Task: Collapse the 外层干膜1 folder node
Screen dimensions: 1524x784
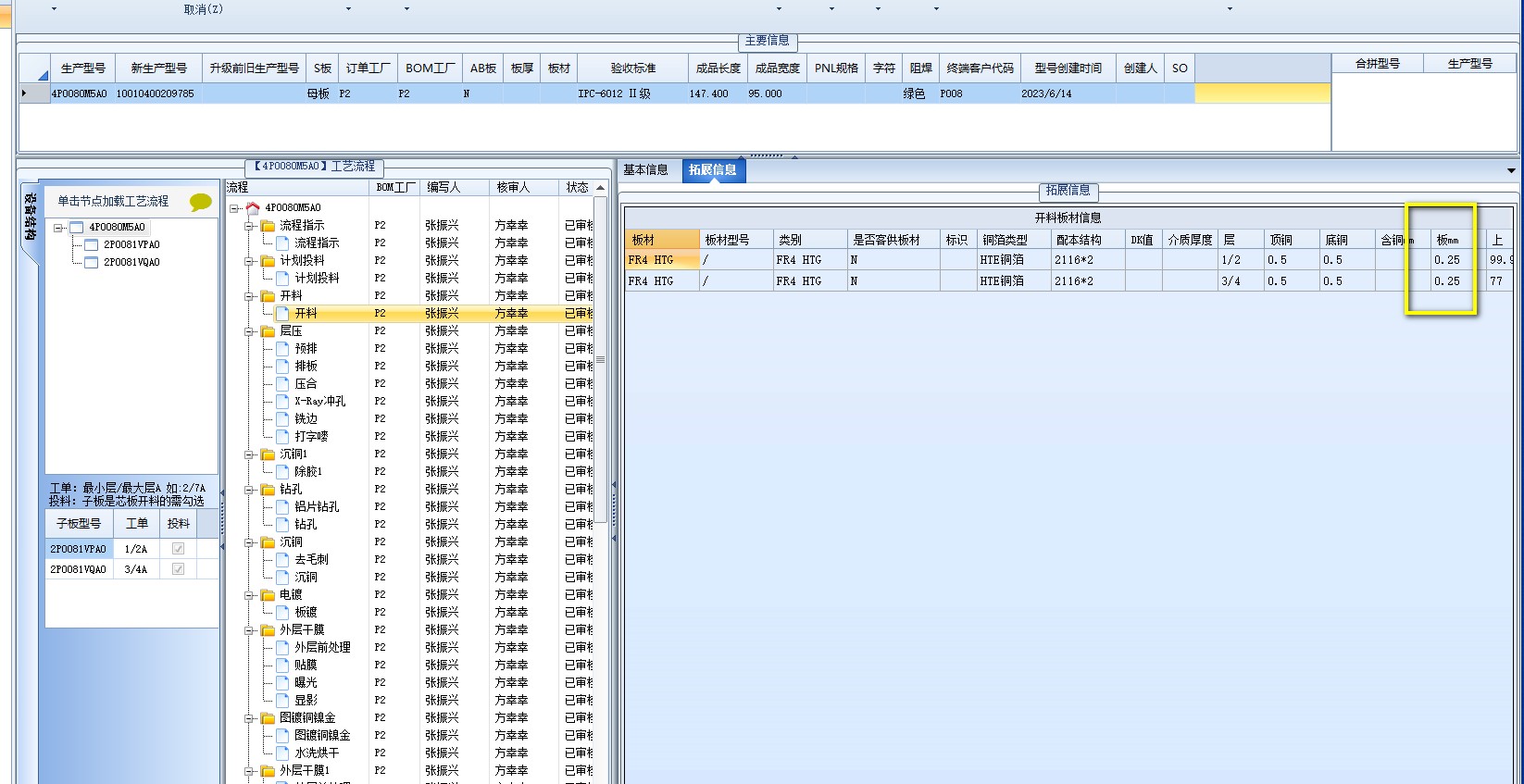Action: (x=249, y=771)
